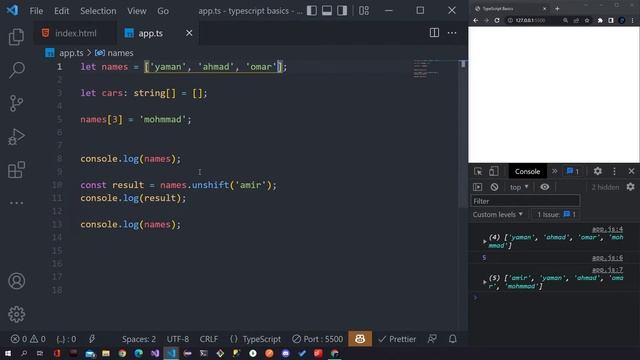
Task: Click app.ts in the breadcrumb
Action: (71, 53)
